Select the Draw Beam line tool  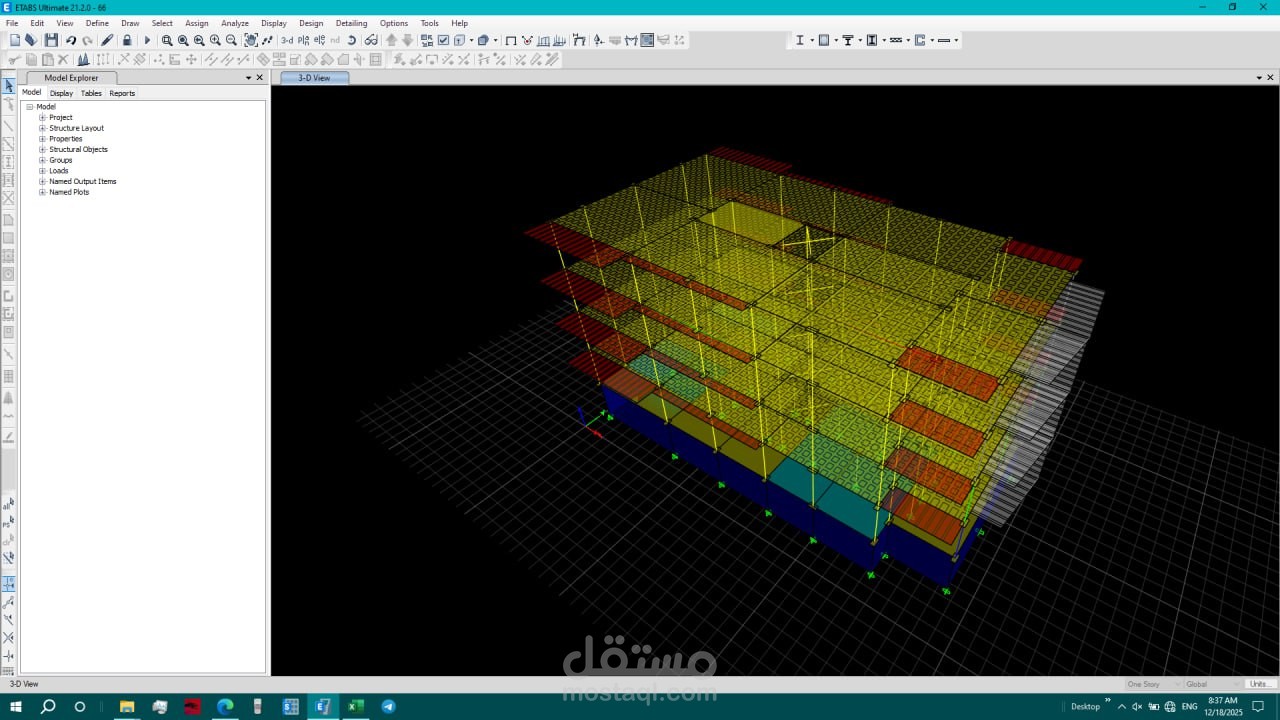coord(9,126)
